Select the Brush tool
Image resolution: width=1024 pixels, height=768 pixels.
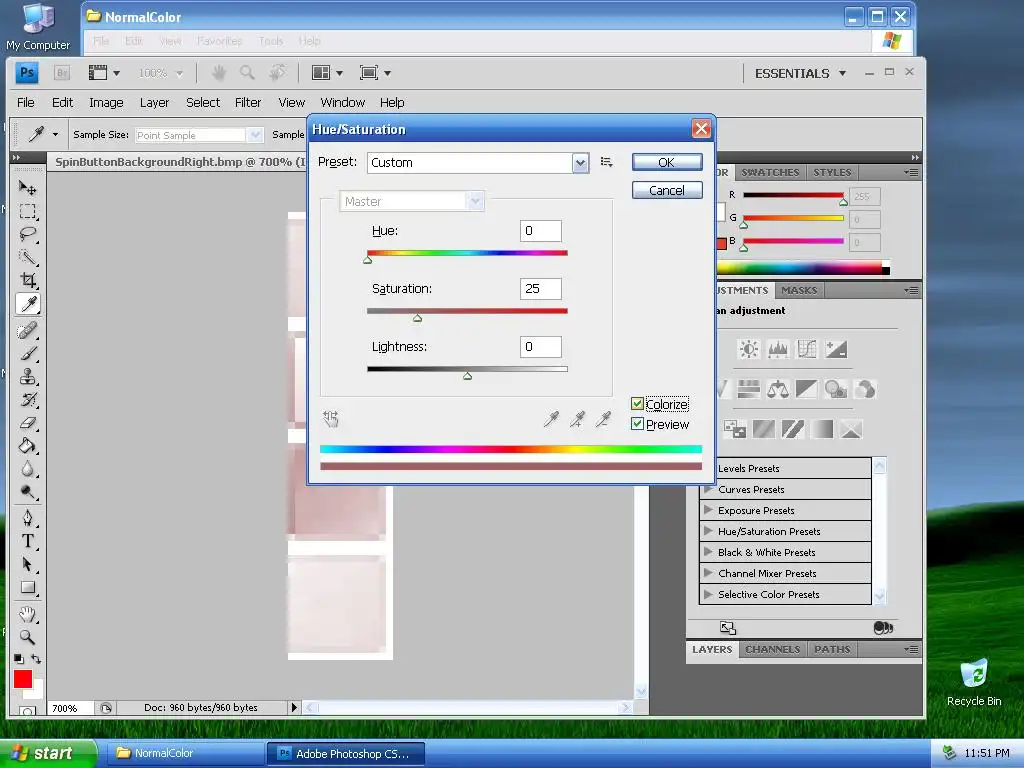(27, 353)
